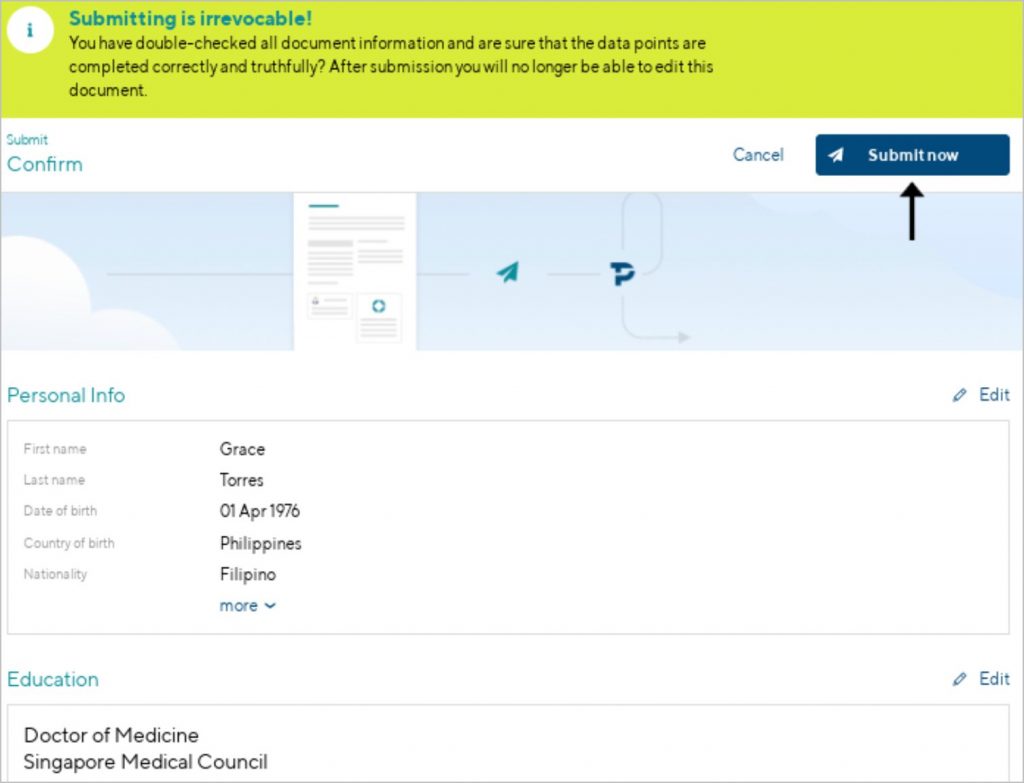Select the first name value Grace
1024x783 pixels.
coord(242,449)
